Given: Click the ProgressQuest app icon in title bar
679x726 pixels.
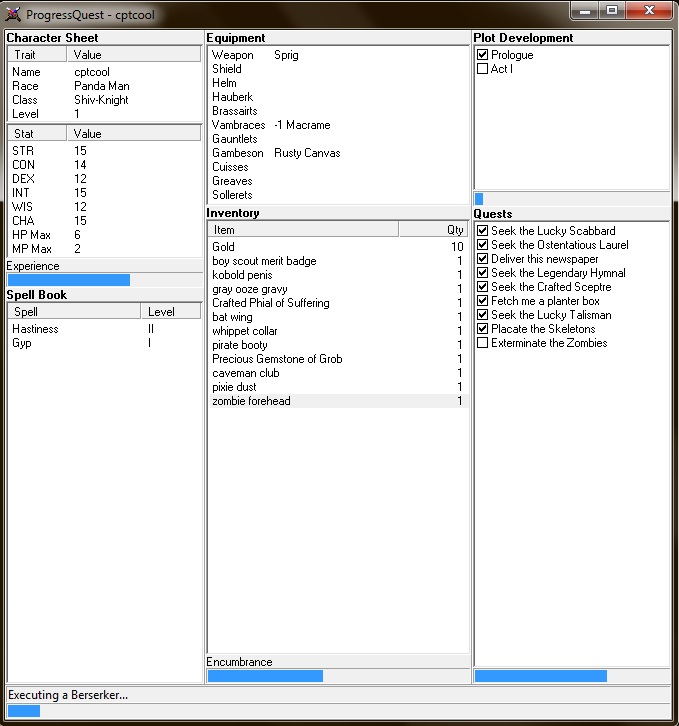Looking at the screenshot, I should point(13,14).
